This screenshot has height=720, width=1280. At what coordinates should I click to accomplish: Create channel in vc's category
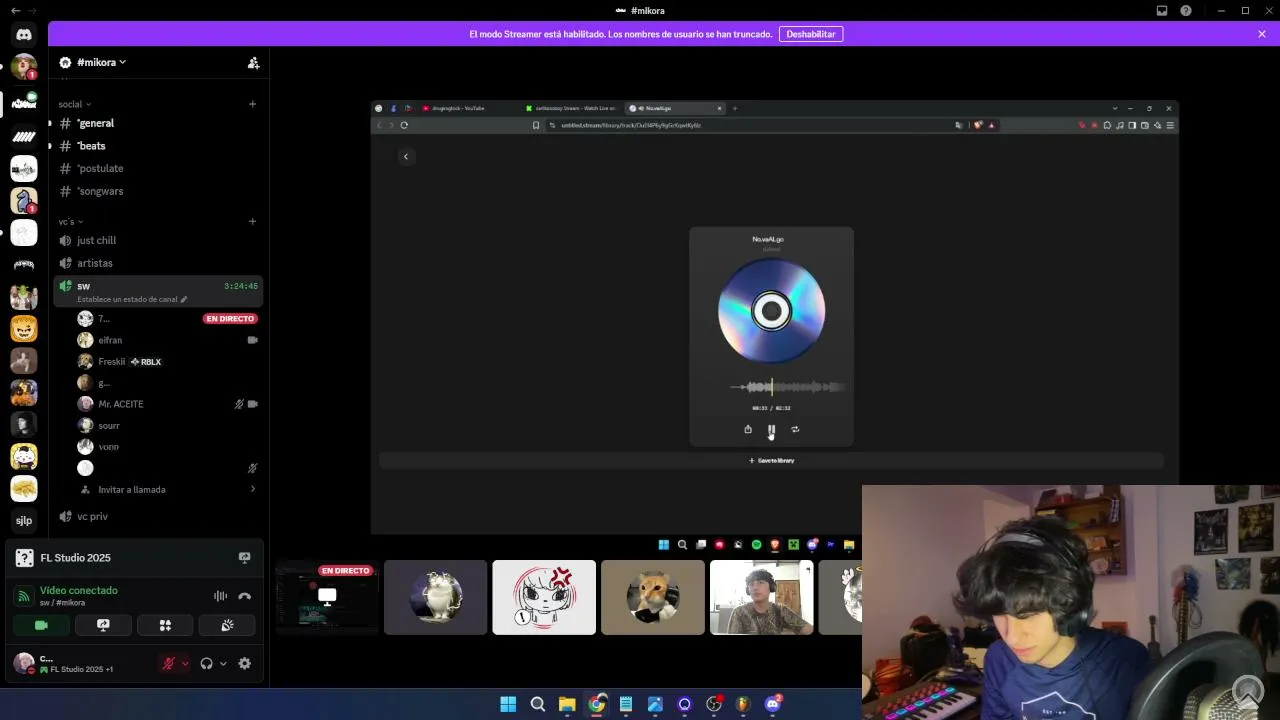tap(252, 221)
